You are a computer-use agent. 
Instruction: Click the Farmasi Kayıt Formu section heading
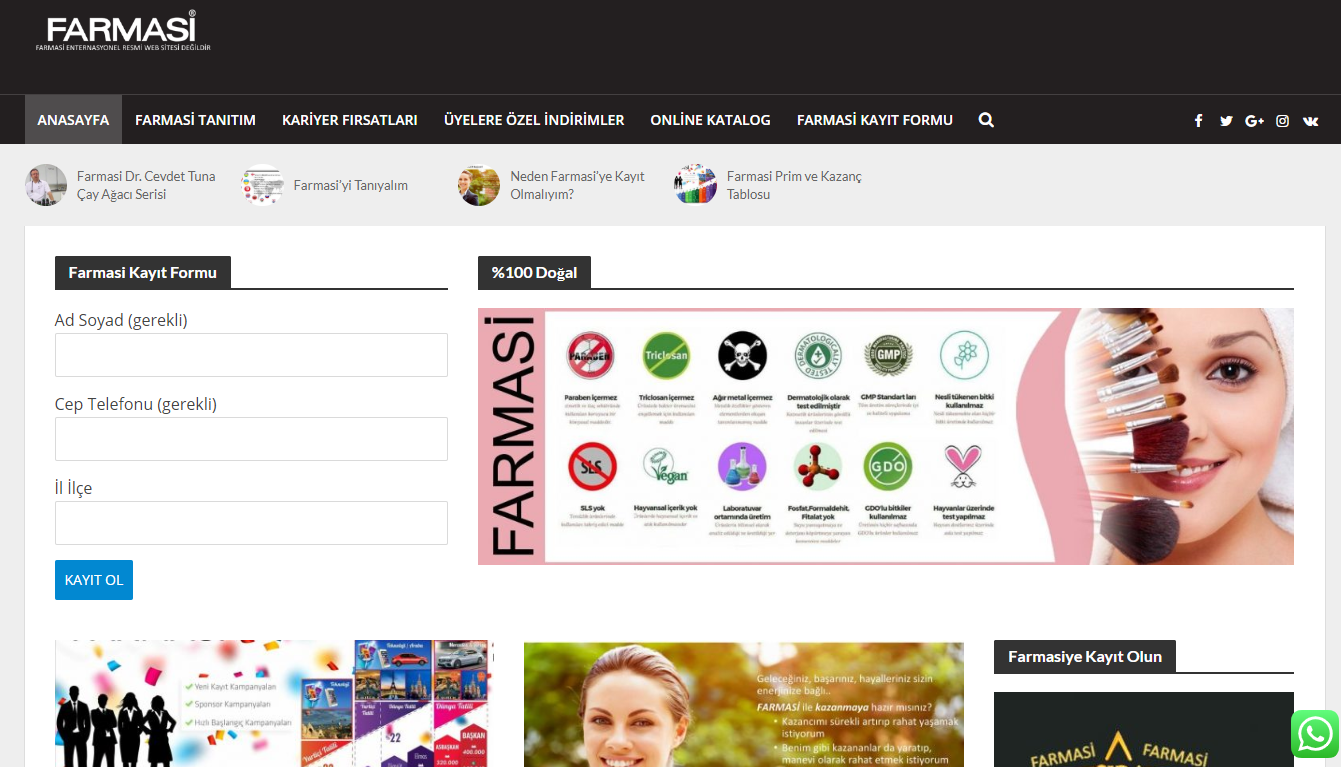pyautogui.click(x=143, y=272)
